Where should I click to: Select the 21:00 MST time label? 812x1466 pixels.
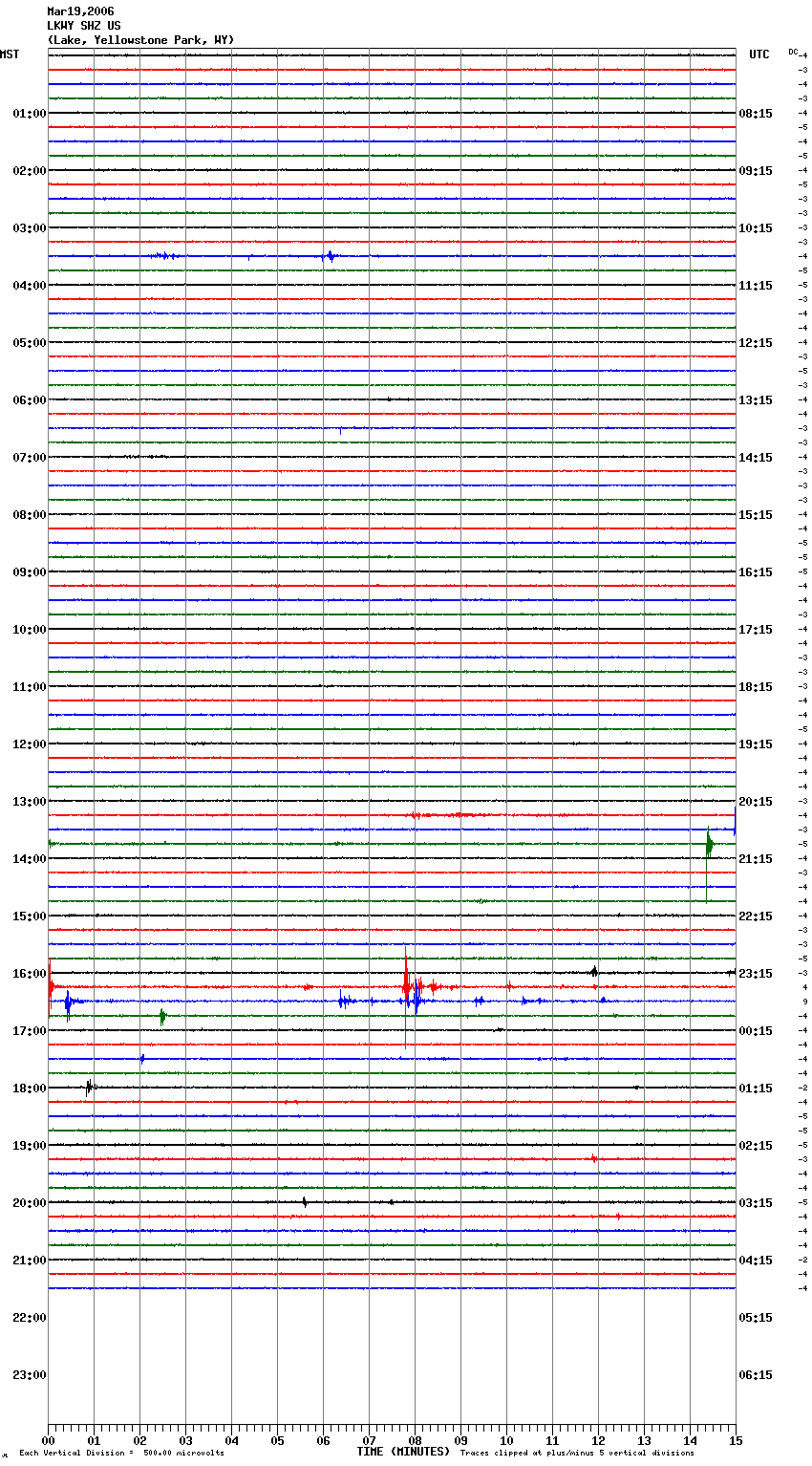29,1261
